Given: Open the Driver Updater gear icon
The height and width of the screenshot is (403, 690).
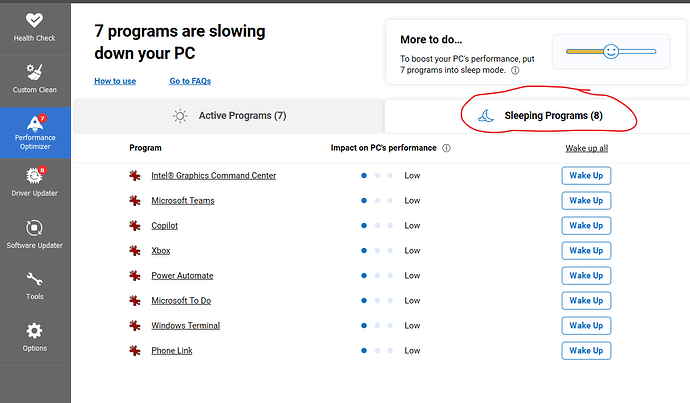Looking at the screenshot, I should 34,176.
